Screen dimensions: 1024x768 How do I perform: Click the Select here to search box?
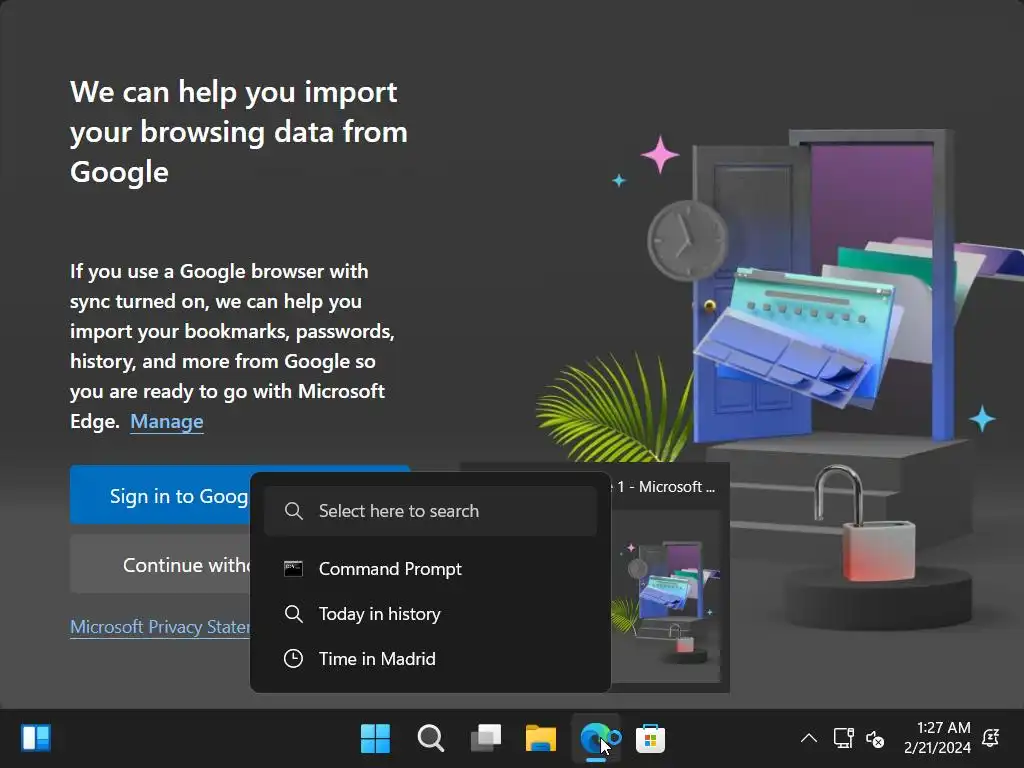[x=430, y=511]
